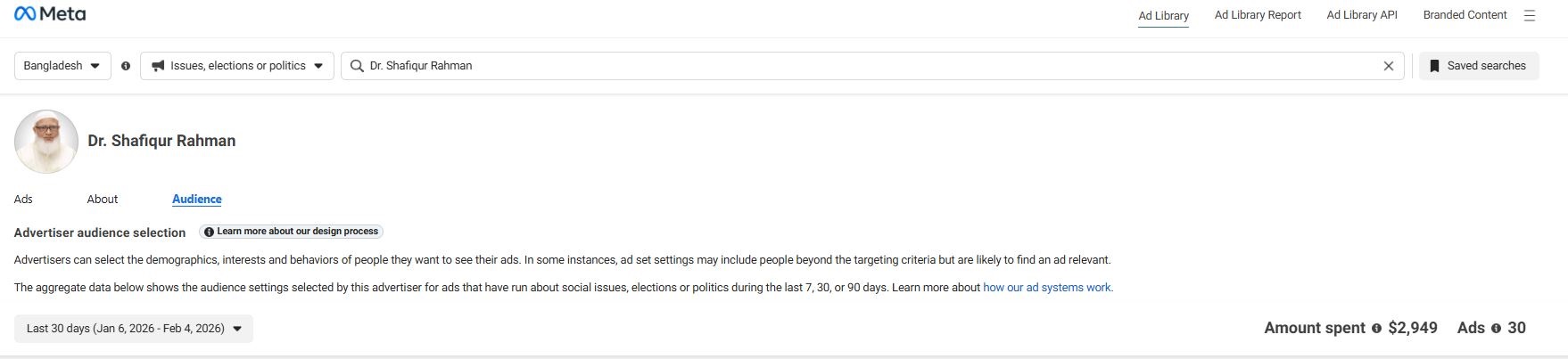Open the hamburger menu icon
The image size is (1568, 359).
point(1530,15)
